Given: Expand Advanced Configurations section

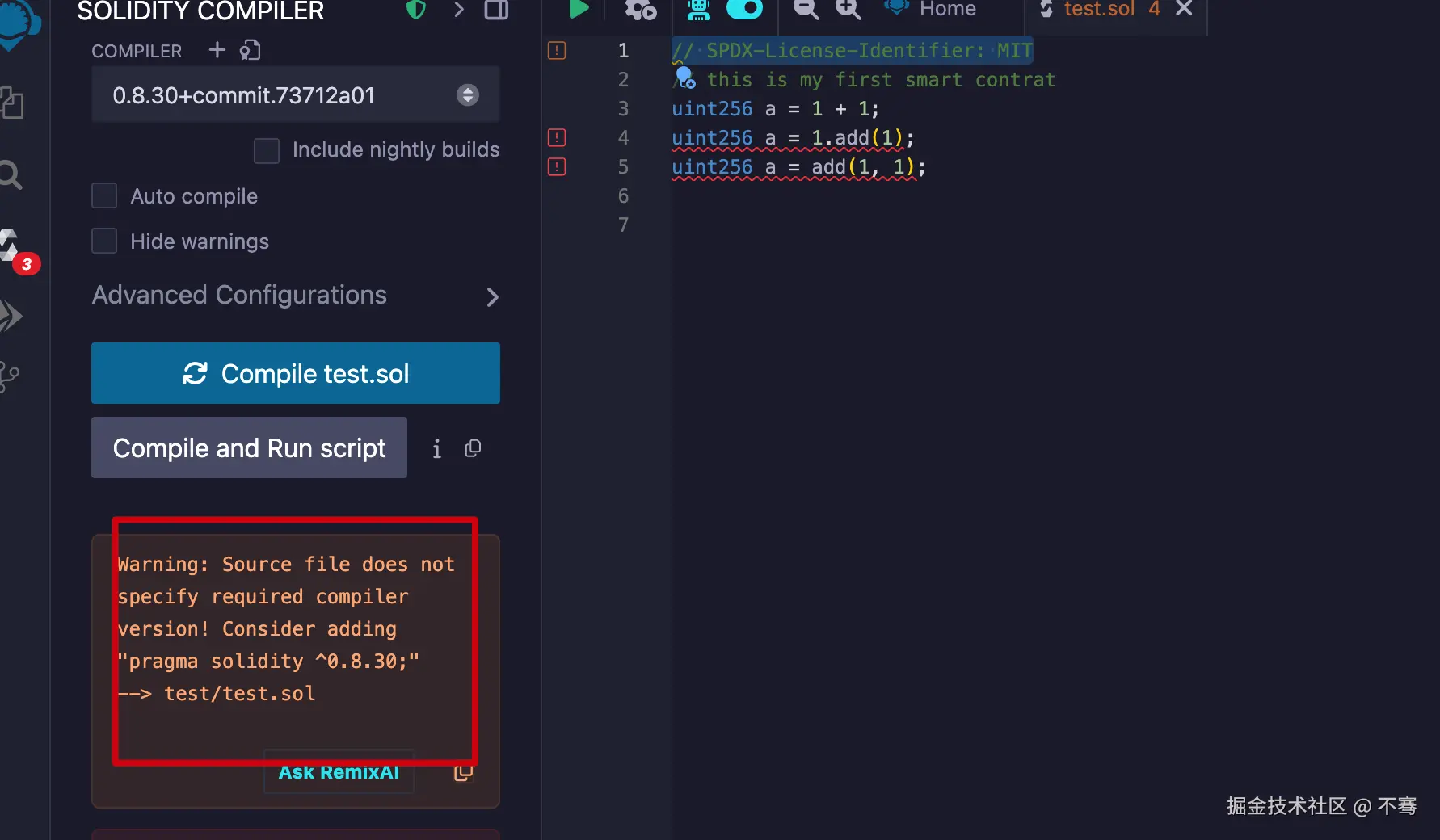Looking at the screenshot, I should tap(296, 296).
